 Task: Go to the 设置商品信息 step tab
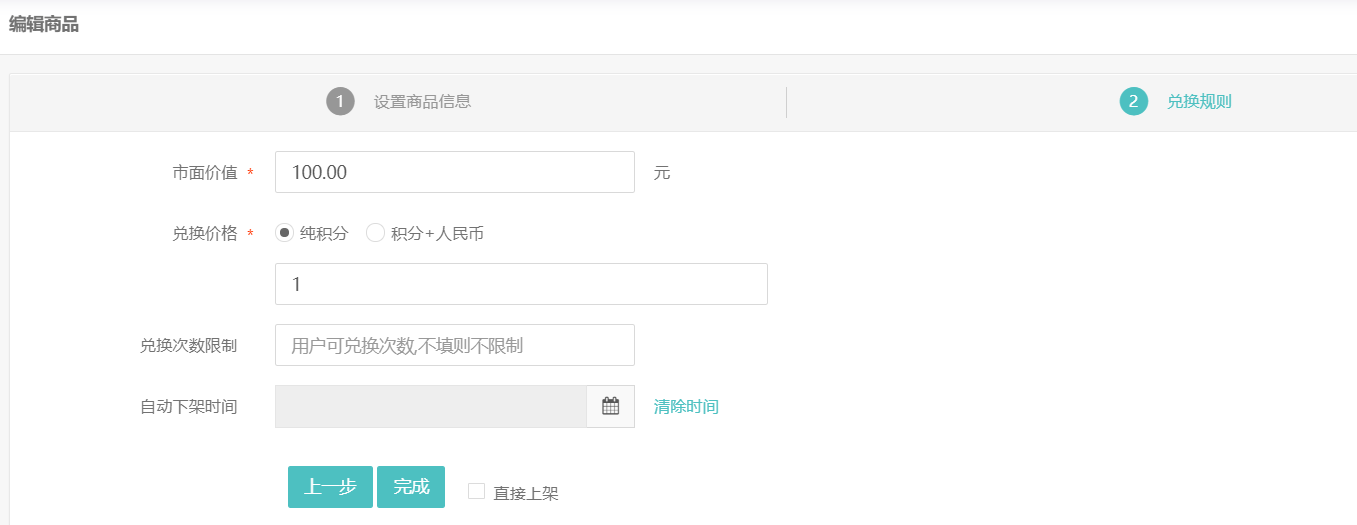422,101
